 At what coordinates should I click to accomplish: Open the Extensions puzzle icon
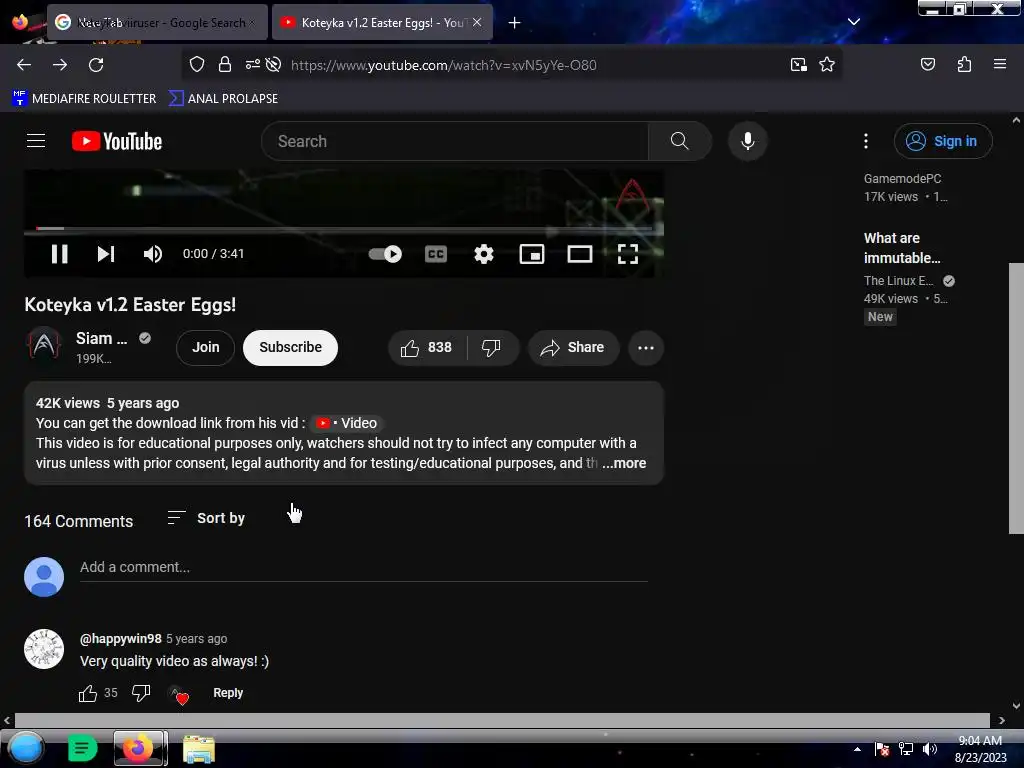(x=965, y=64)
